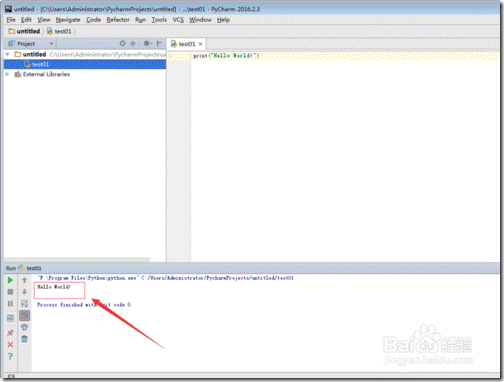Click the editor gutter beside line one
This screenshot has width=504, height=382.
click(179, 56)
